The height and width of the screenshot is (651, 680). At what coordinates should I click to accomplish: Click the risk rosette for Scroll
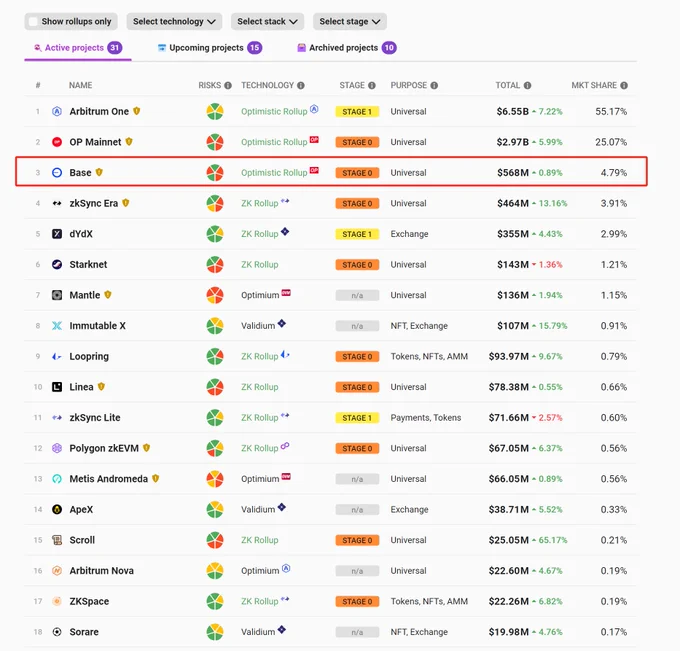coord(215,540)
